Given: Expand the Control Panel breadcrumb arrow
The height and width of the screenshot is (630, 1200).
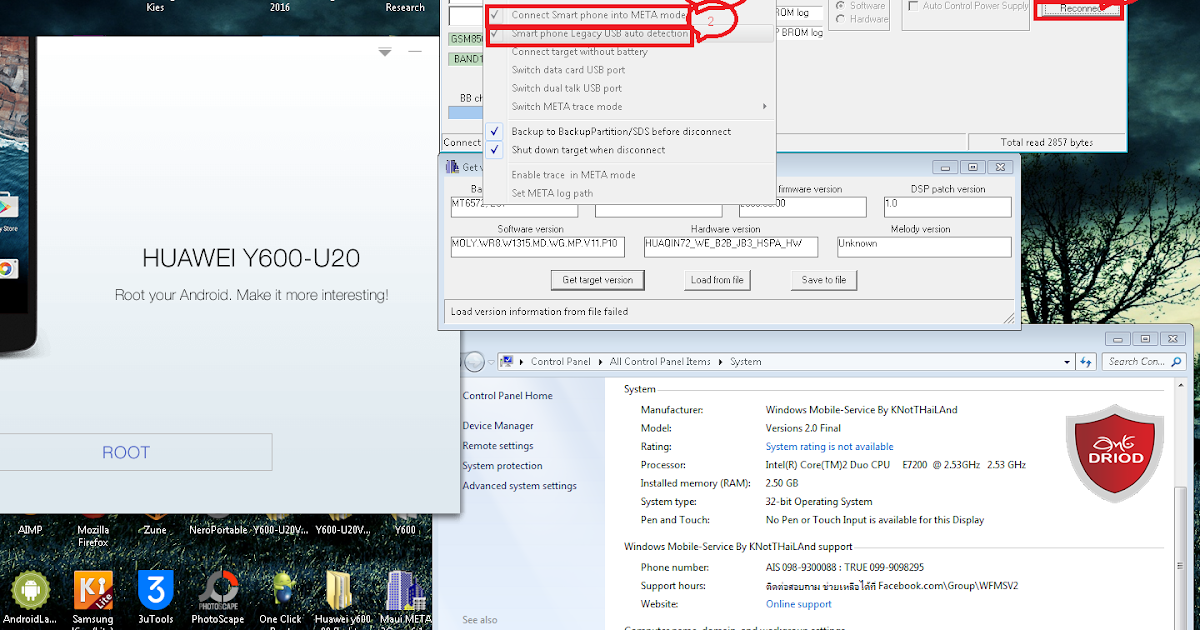Looking at the screenshot, I should coord(601,362).
